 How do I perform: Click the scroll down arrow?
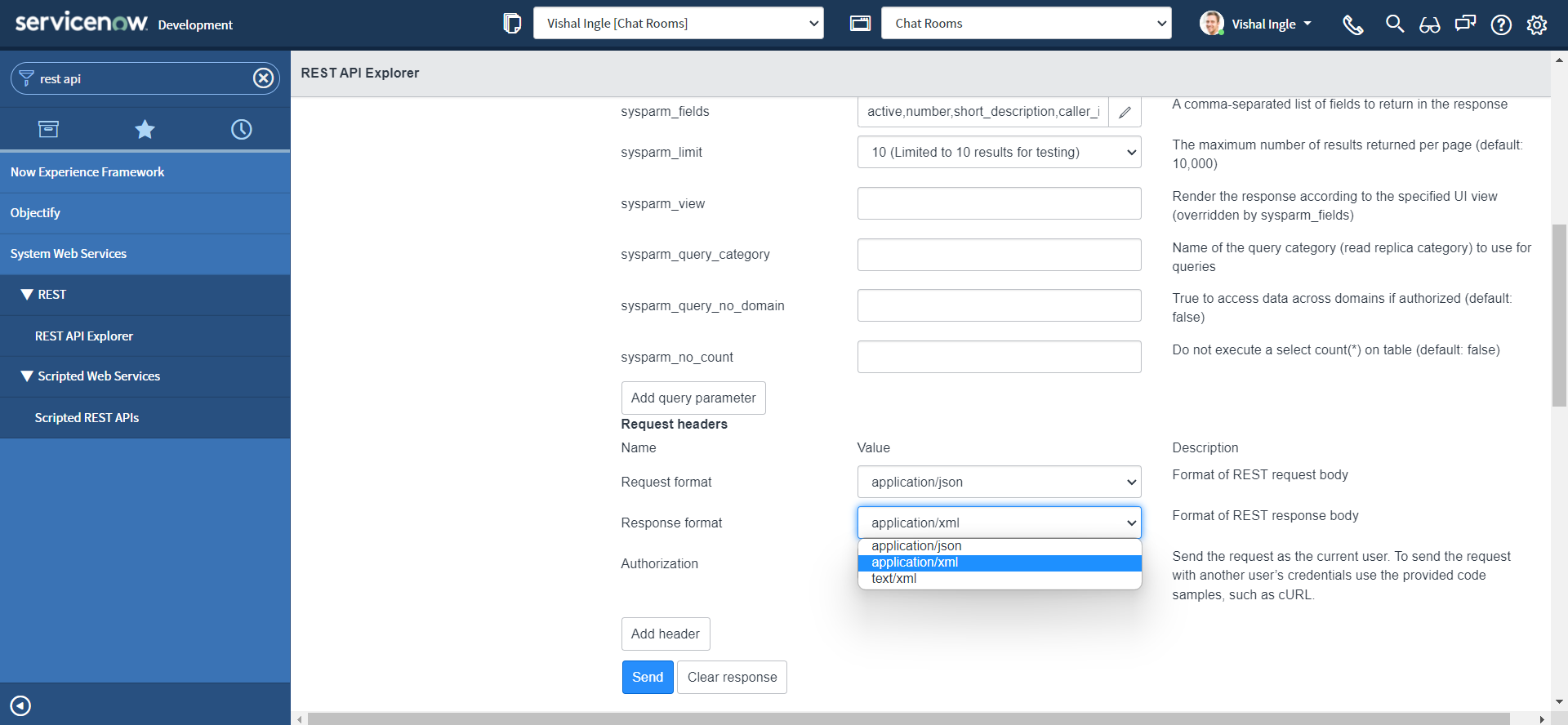coord(1559,701)
